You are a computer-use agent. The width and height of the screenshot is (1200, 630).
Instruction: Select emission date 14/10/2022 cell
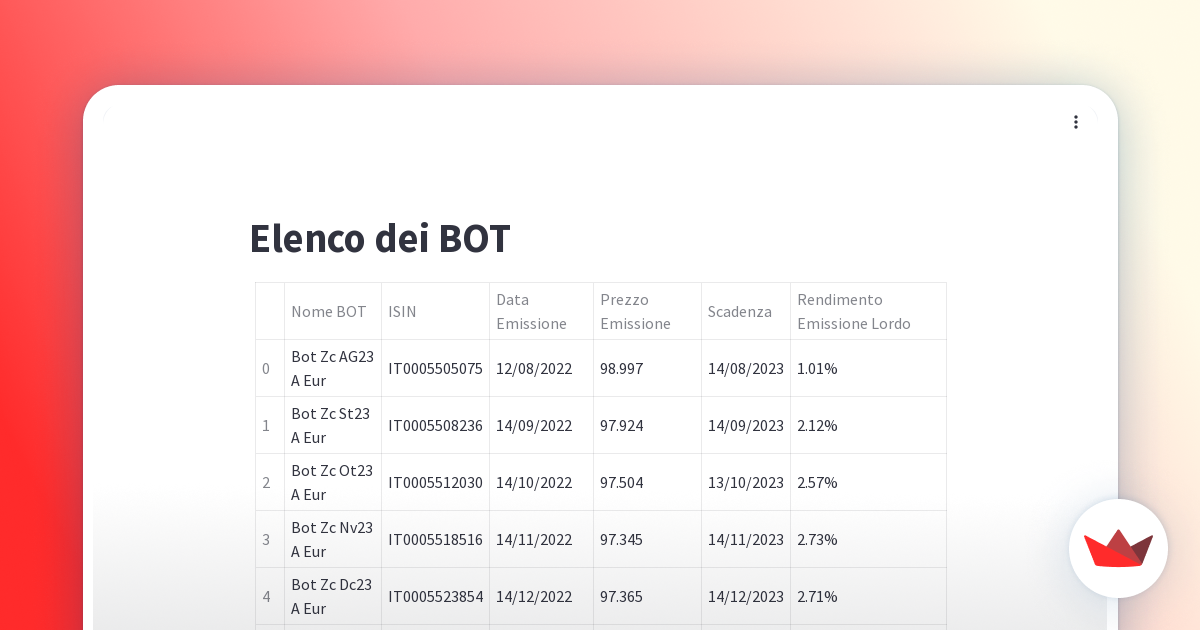[542, 482]
